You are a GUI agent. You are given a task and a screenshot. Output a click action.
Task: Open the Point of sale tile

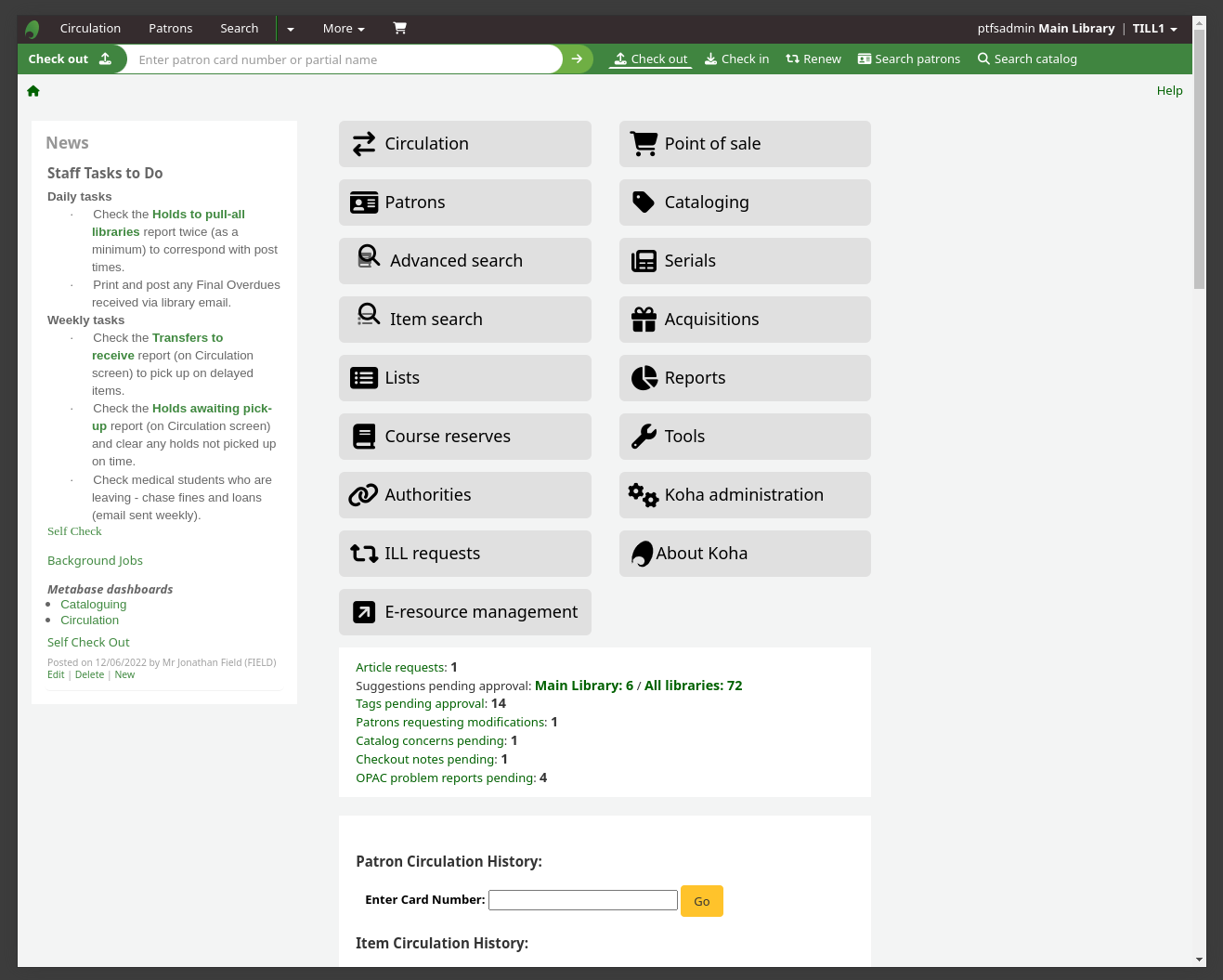pos(744,144)
